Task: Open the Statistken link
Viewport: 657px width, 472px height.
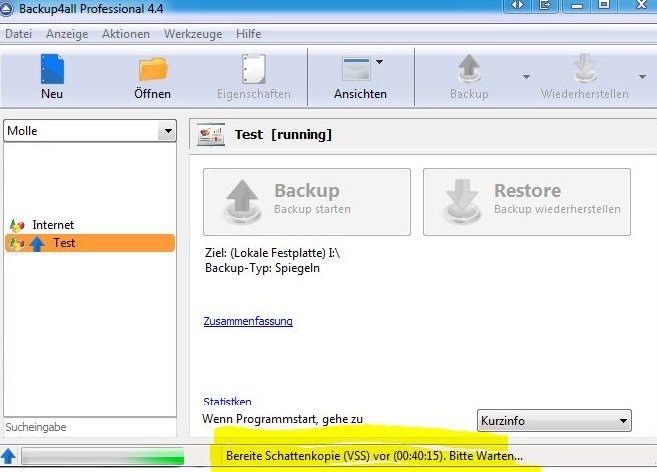Action: coord(227,402)
